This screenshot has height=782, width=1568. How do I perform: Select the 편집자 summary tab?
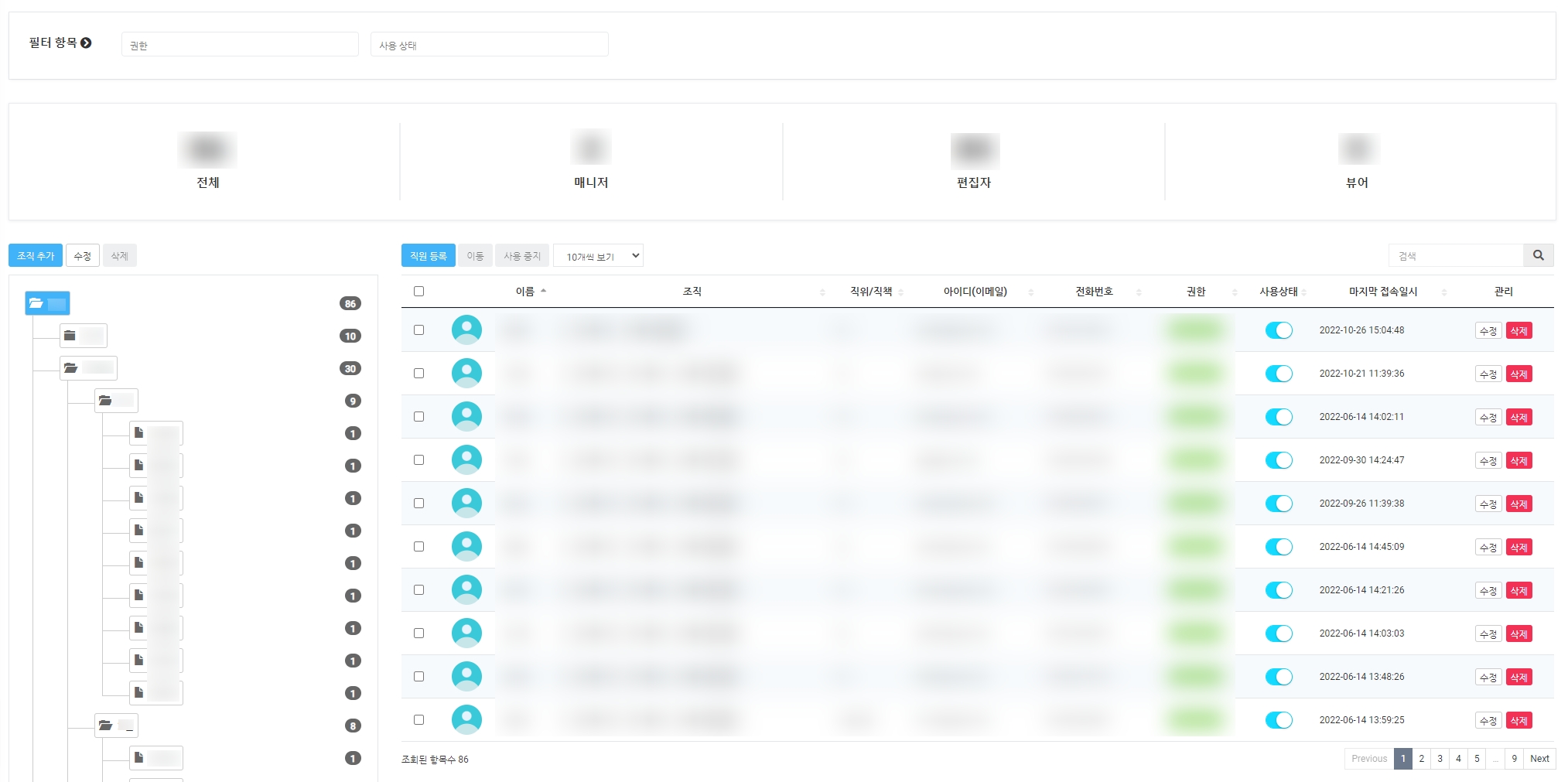click(x=974, y=162)
